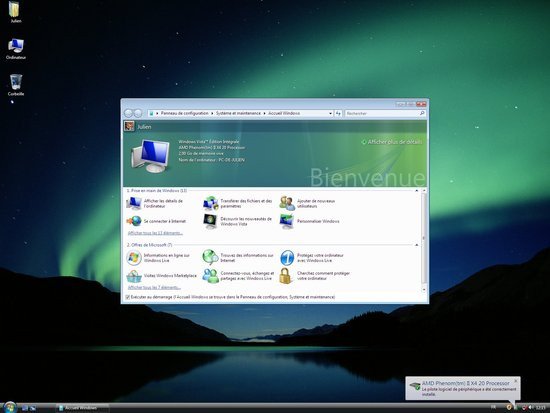
Task: Click the search magnifier icon in window
Action: [x=422, y=113]
